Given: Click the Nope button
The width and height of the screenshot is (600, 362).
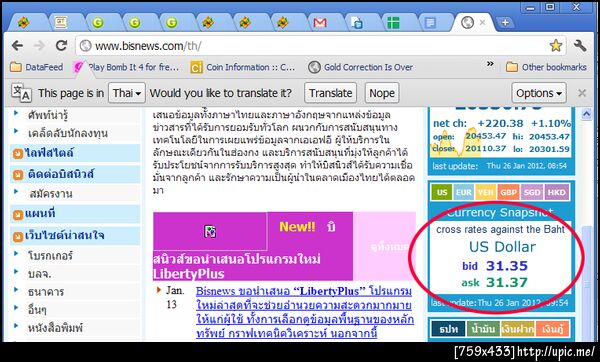Looking at the screenshot, I should click(382, 93).
